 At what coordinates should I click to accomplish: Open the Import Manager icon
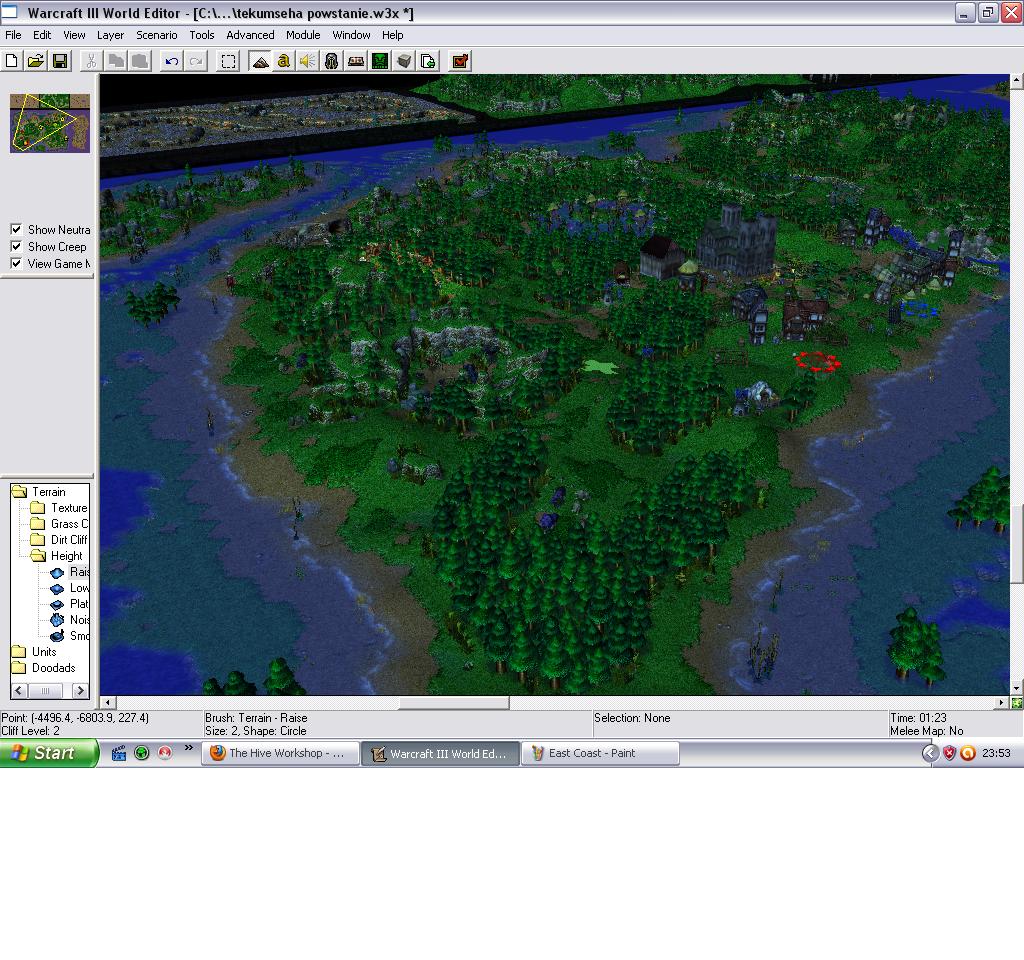click(x=428, y=61)
